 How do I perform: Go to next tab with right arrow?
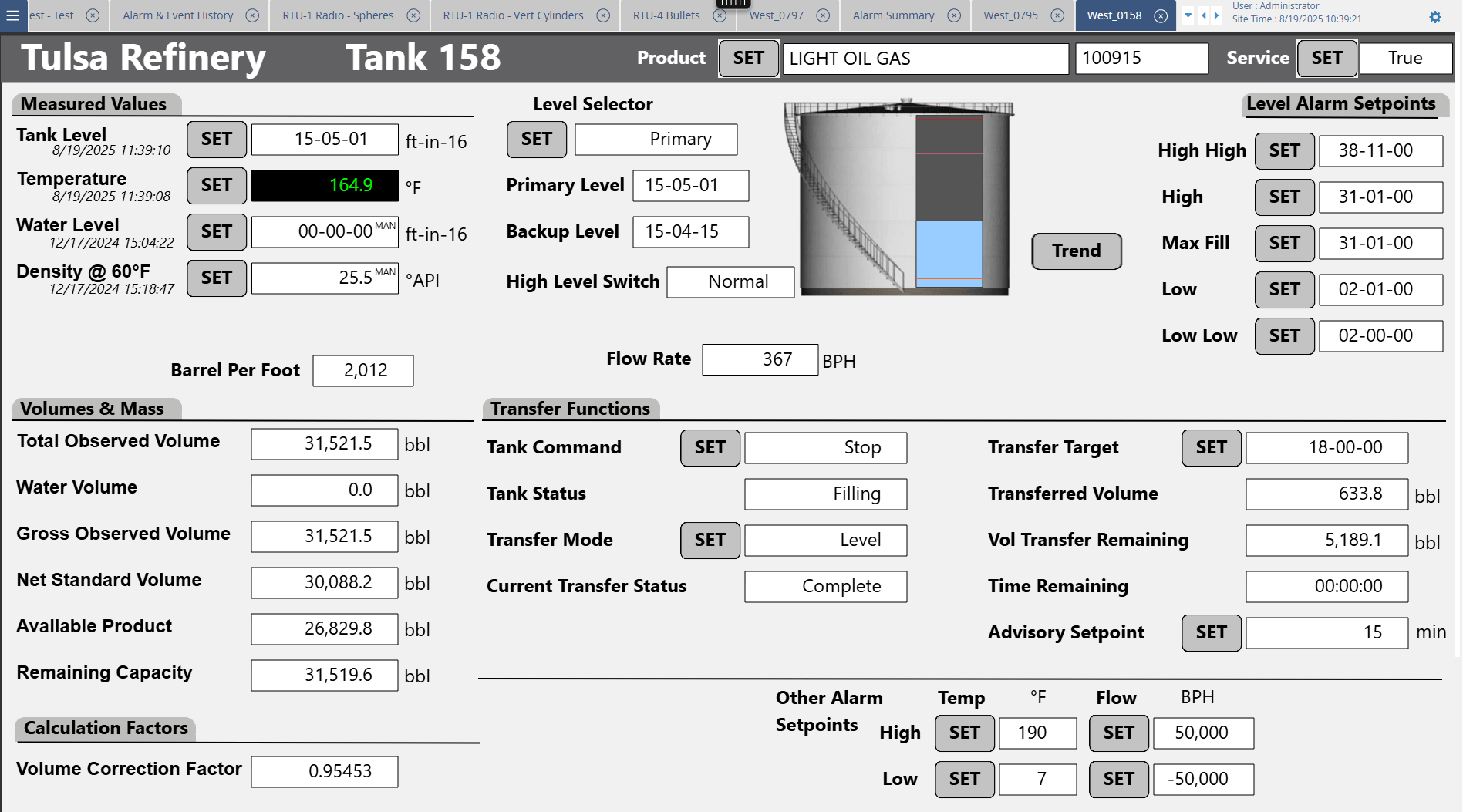coord(1216,15)
